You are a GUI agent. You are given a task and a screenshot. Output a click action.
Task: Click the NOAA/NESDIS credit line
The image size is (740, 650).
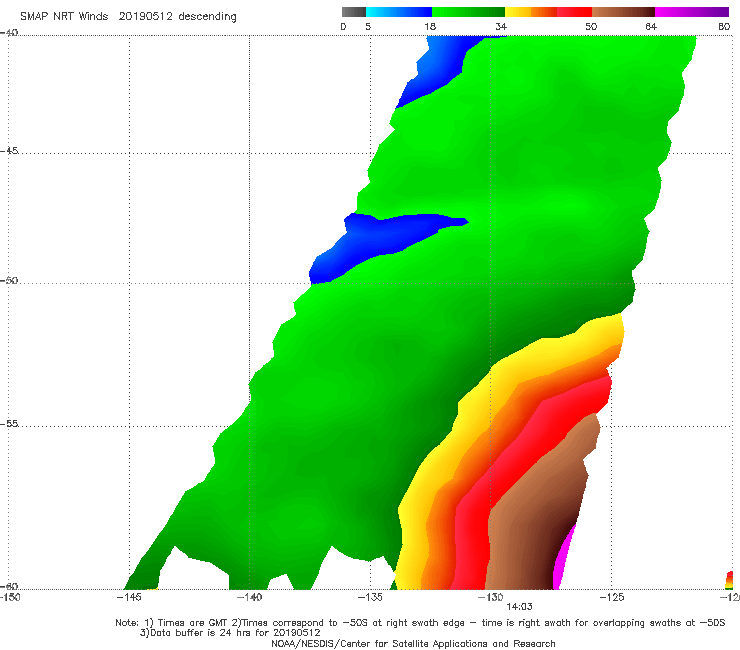413,643
